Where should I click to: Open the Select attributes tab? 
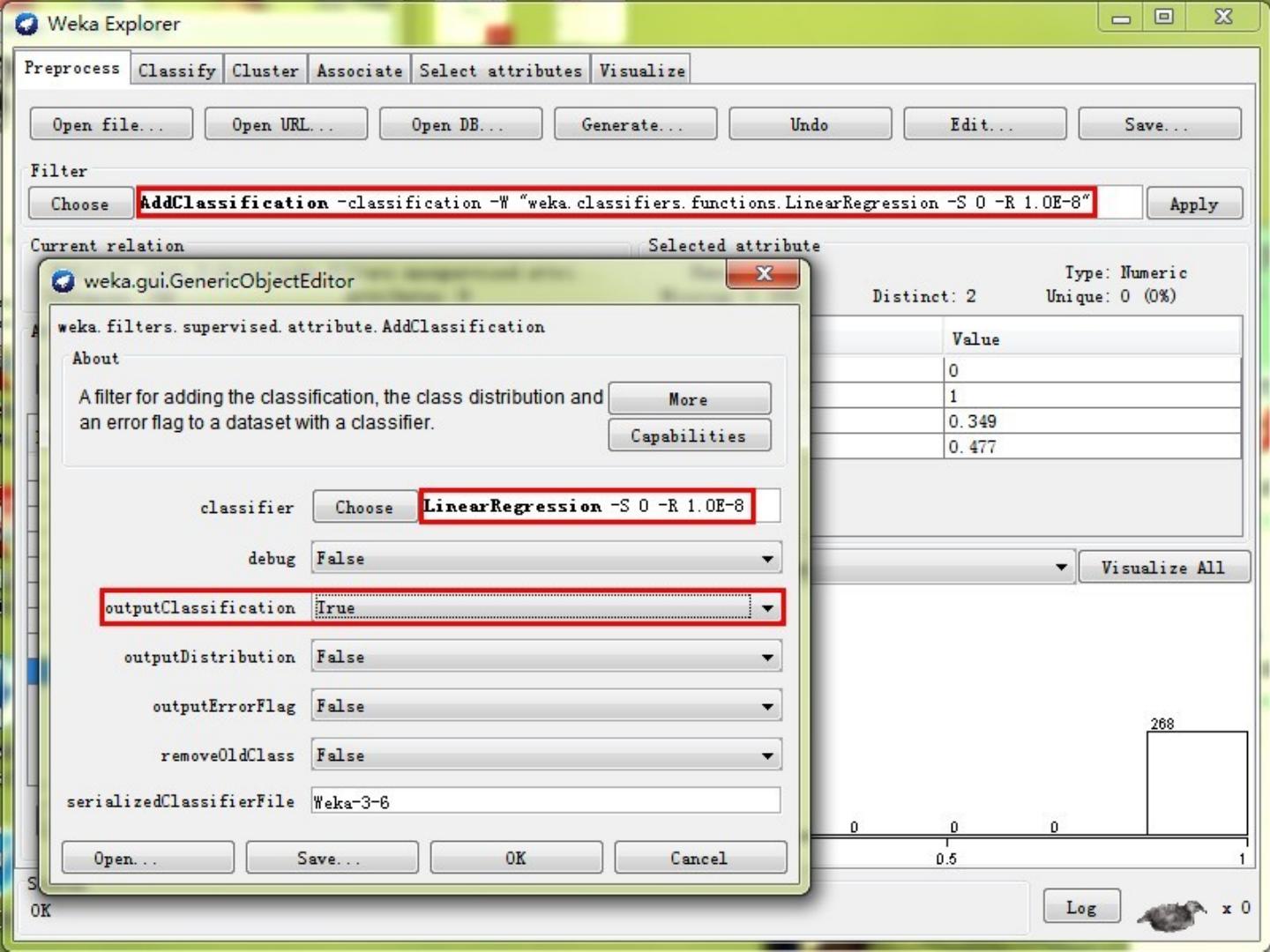[x=501, y=71]
